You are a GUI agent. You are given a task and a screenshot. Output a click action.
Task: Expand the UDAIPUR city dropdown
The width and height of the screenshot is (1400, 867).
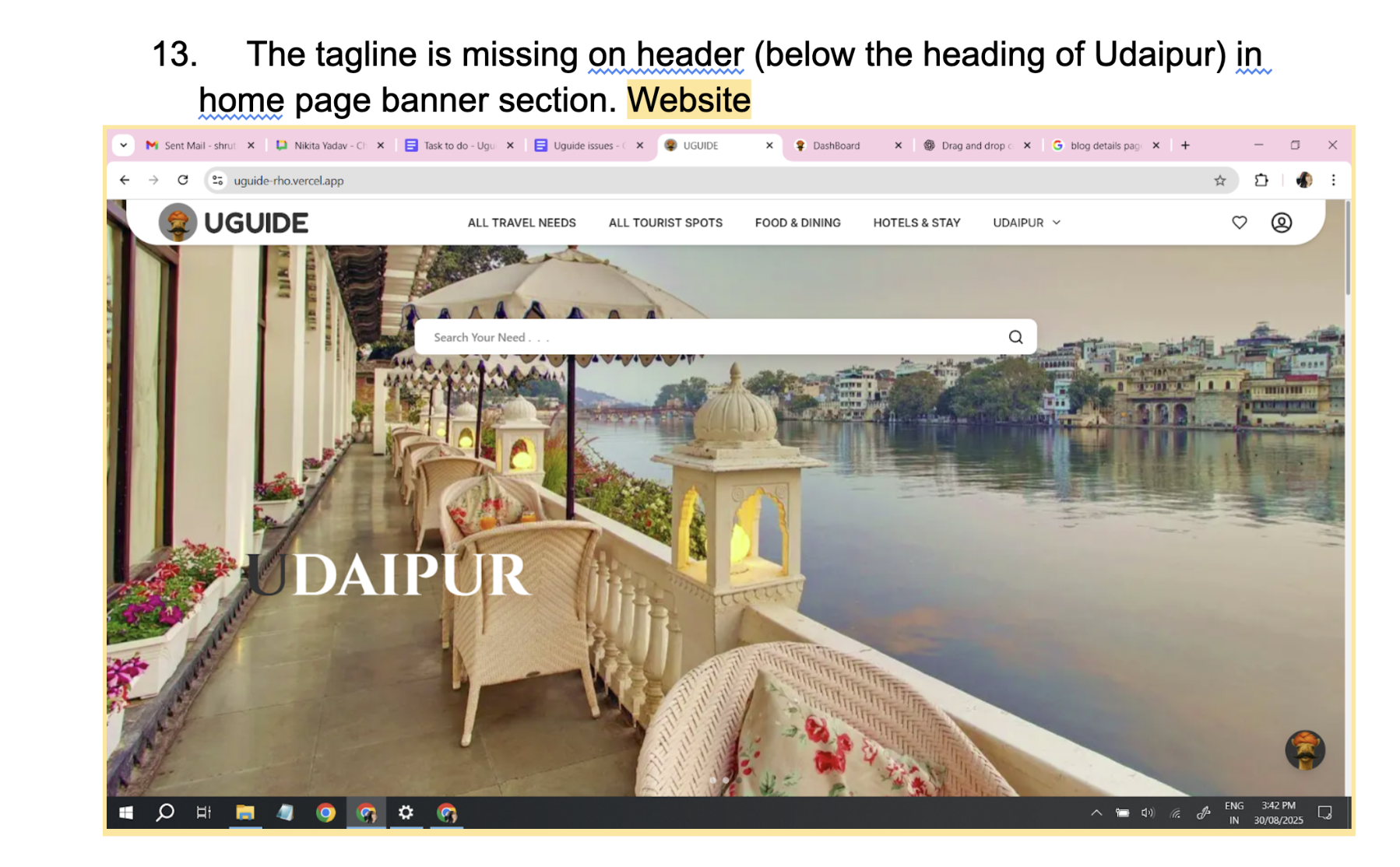tap(1026, 223)
